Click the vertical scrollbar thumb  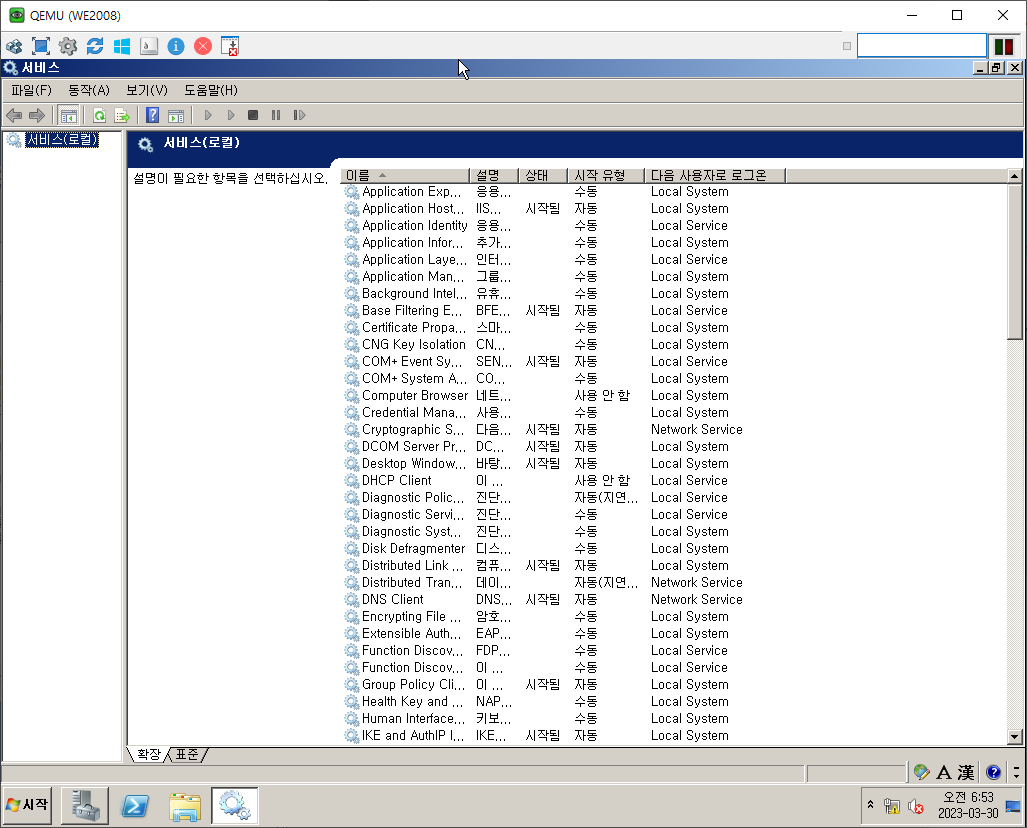pyautogui.click(x=1015, y=261)
